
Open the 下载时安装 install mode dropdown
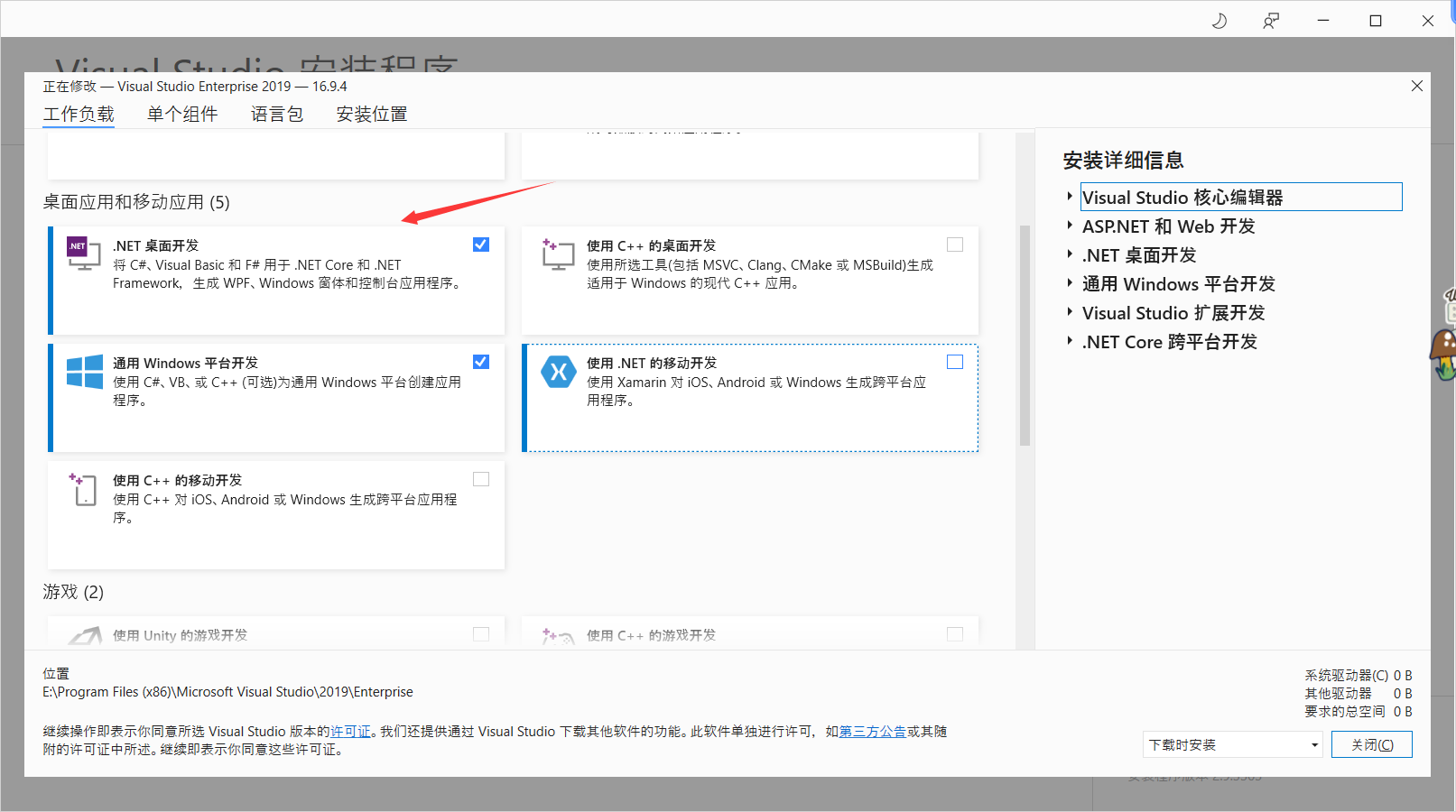[1232, 744]
